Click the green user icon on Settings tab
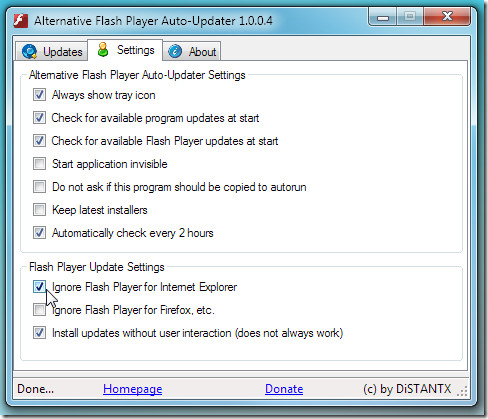 click(103, 50)
